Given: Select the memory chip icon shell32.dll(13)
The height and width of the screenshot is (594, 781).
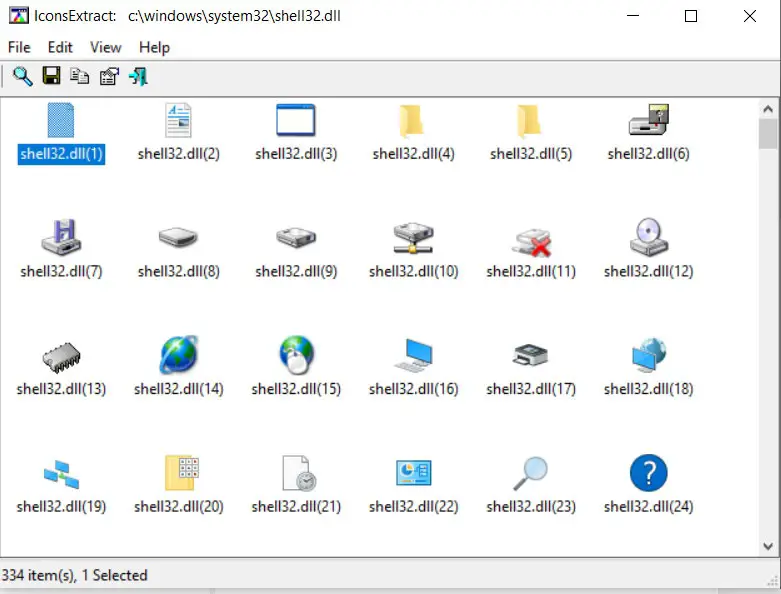Looking at the screenshot, I should tap(61, 357).
